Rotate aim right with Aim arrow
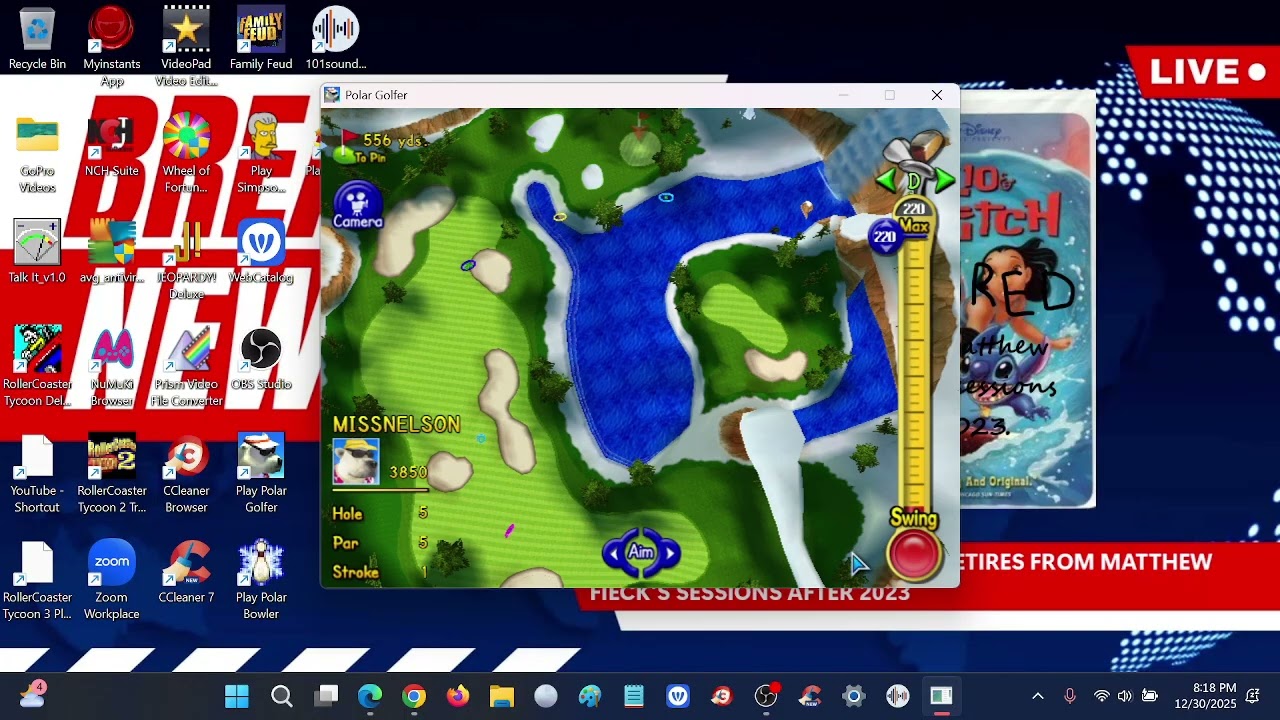The image size is (1280, 720). pyautogui.click(x=670, y=552)
